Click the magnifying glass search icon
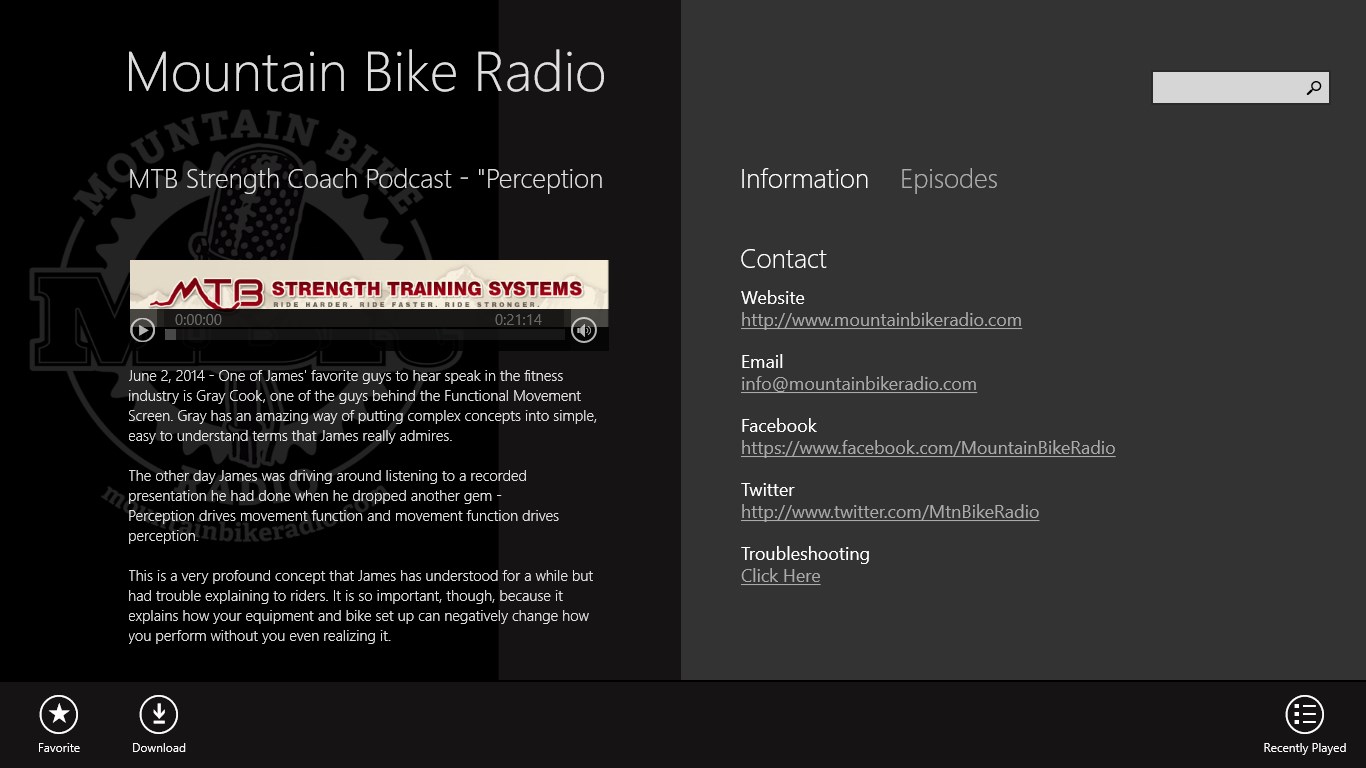 pyautogui.click(x=1314, y=88)
